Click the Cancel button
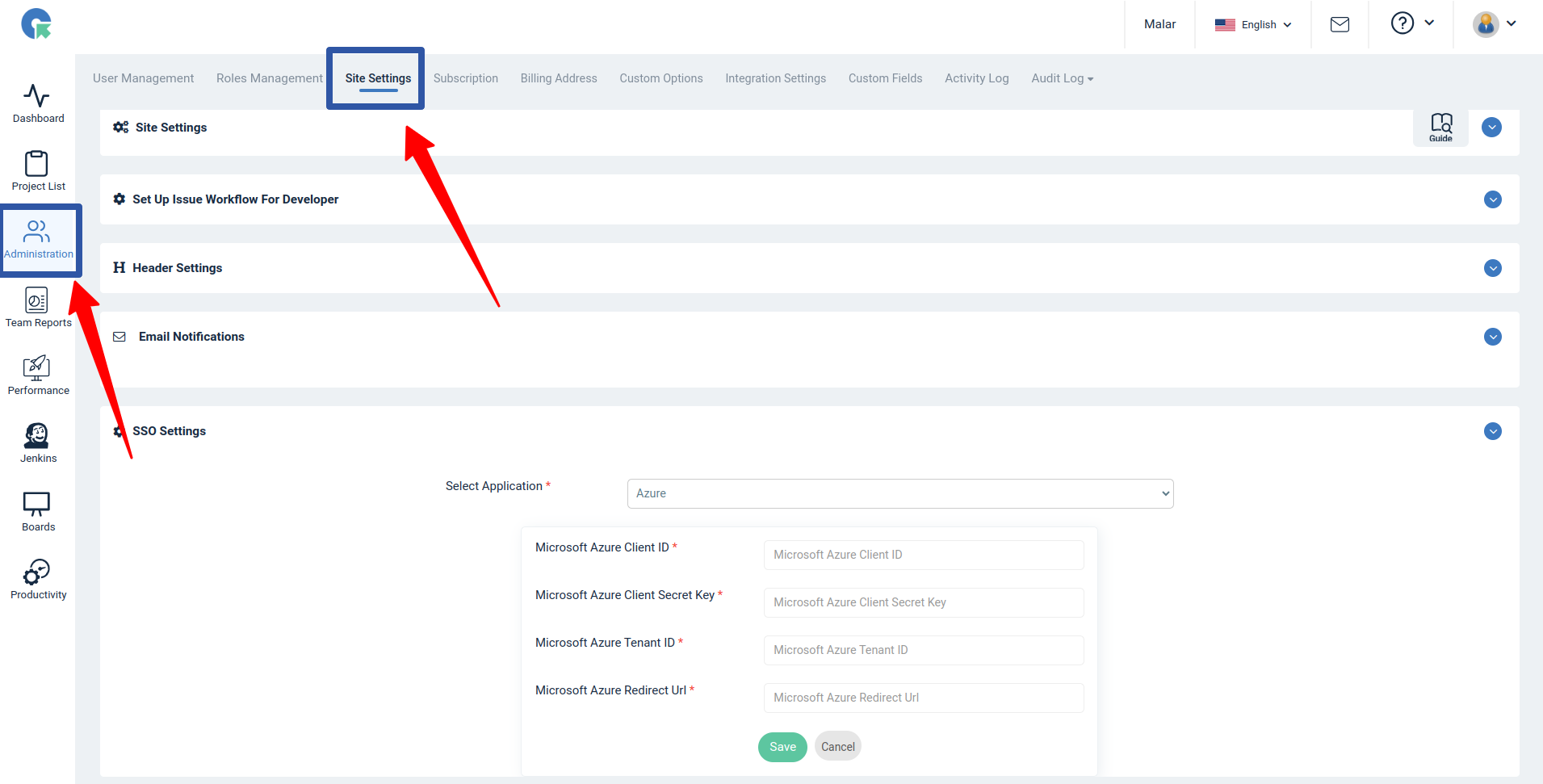 coord(837,747)
